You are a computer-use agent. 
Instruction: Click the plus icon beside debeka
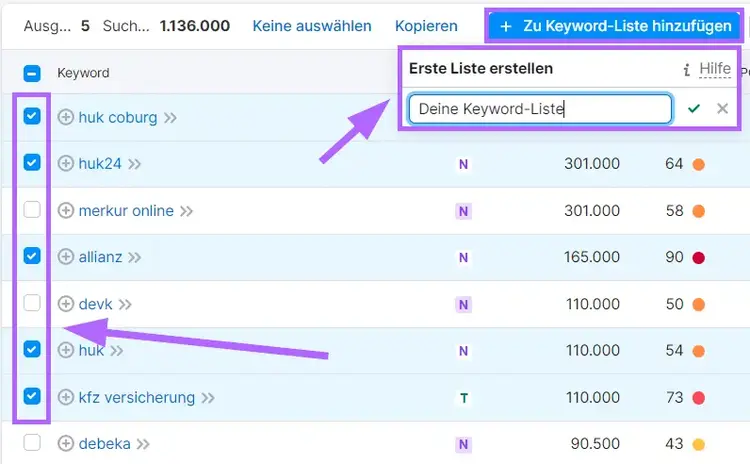pos(66,444)
